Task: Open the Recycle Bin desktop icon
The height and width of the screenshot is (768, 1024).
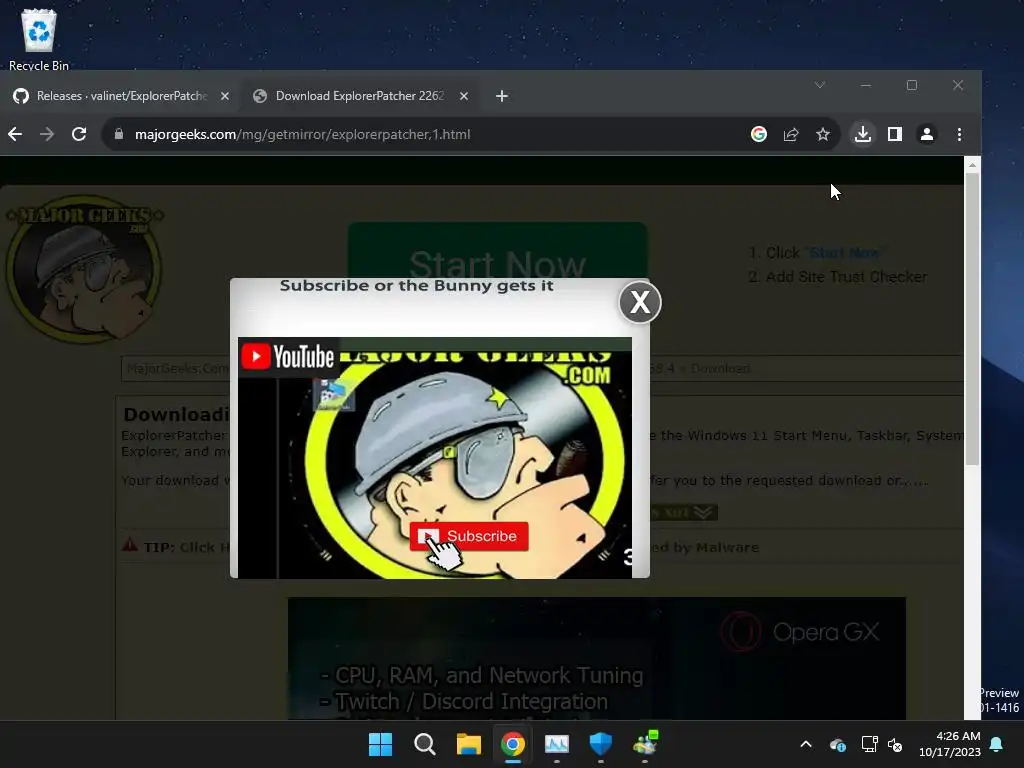Action: click(x=39, y=39)
